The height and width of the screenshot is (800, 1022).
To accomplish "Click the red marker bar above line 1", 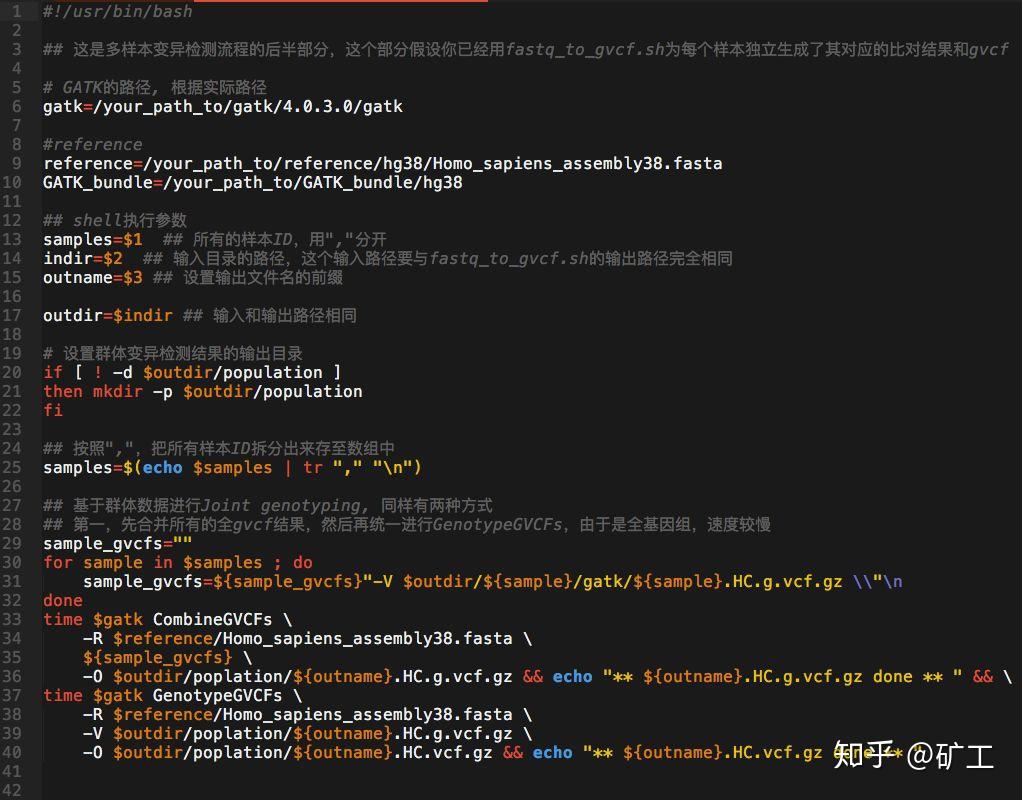I will (340, 4).
